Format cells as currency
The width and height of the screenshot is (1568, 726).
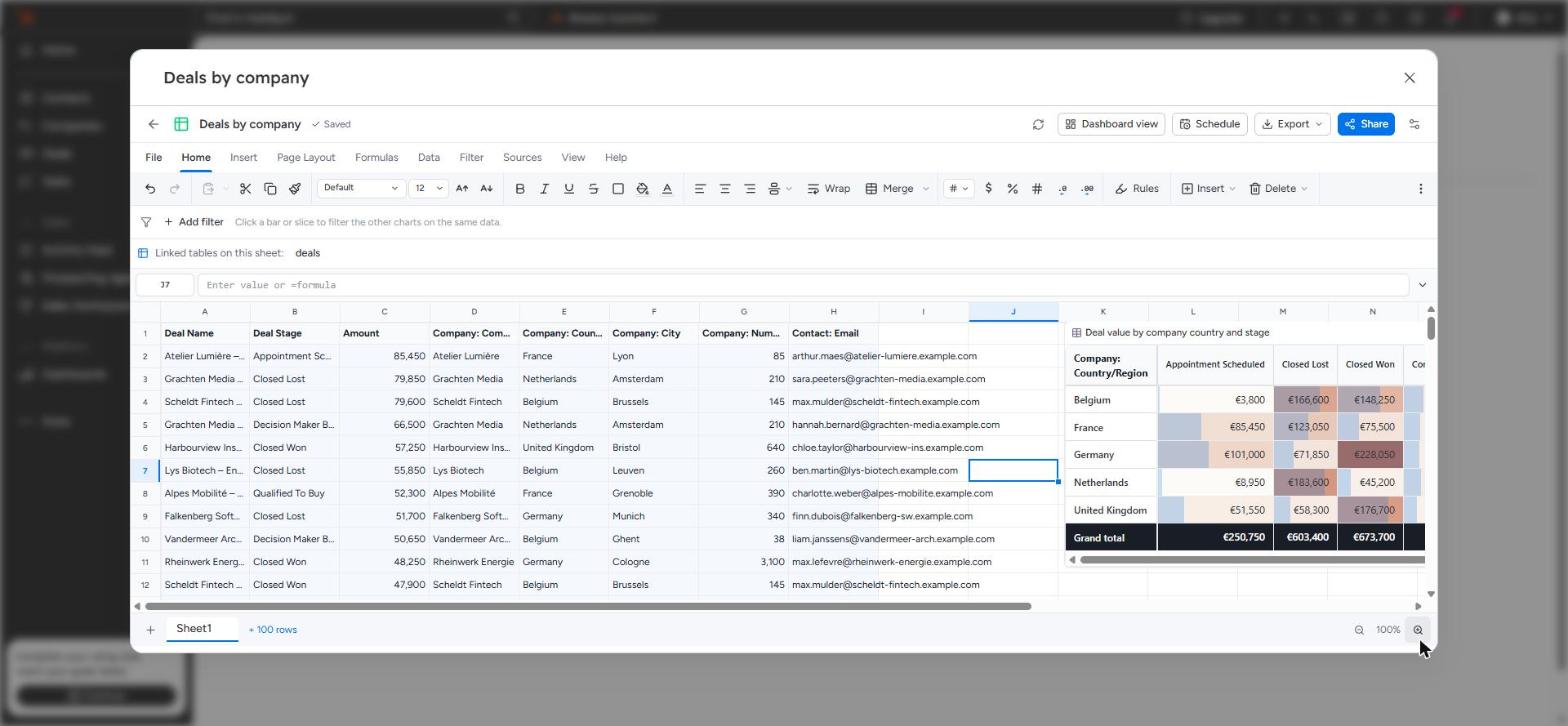[x=988, y=189]
